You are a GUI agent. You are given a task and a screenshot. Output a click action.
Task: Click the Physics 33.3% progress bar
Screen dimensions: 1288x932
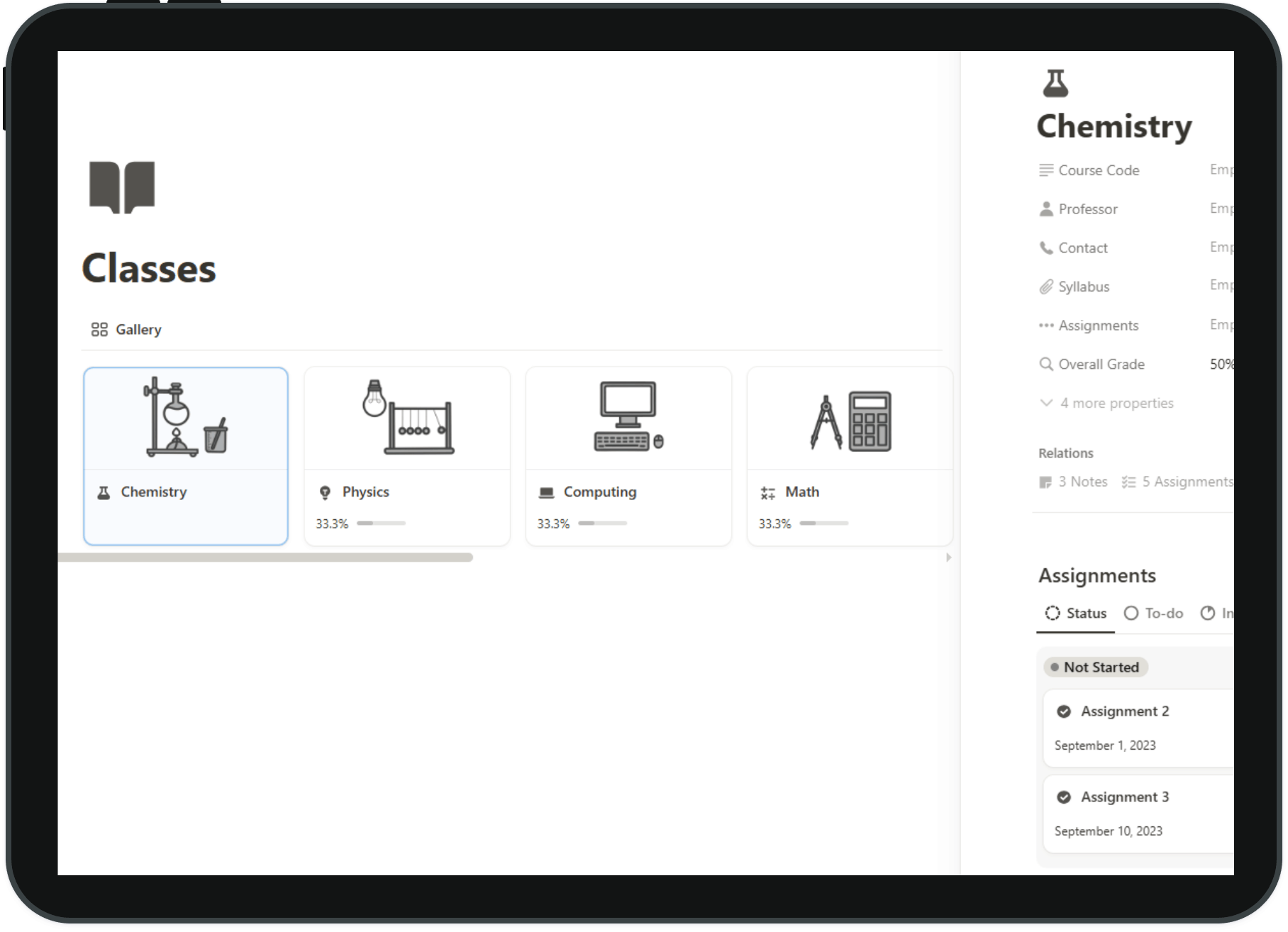[x=382, y=523]
